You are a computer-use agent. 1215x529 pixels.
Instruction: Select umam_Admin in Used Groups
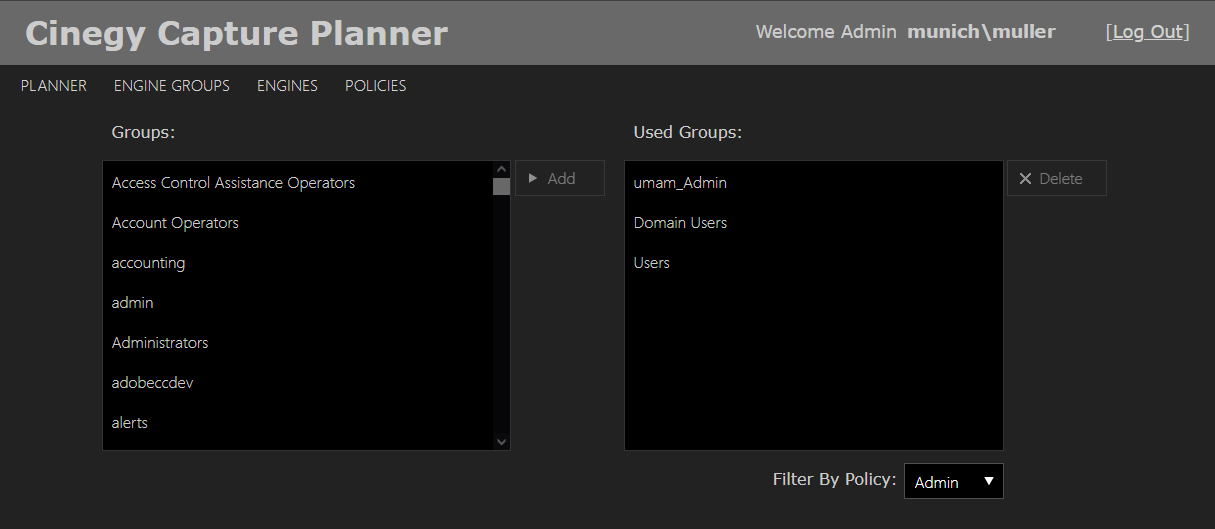click(814, 183)
